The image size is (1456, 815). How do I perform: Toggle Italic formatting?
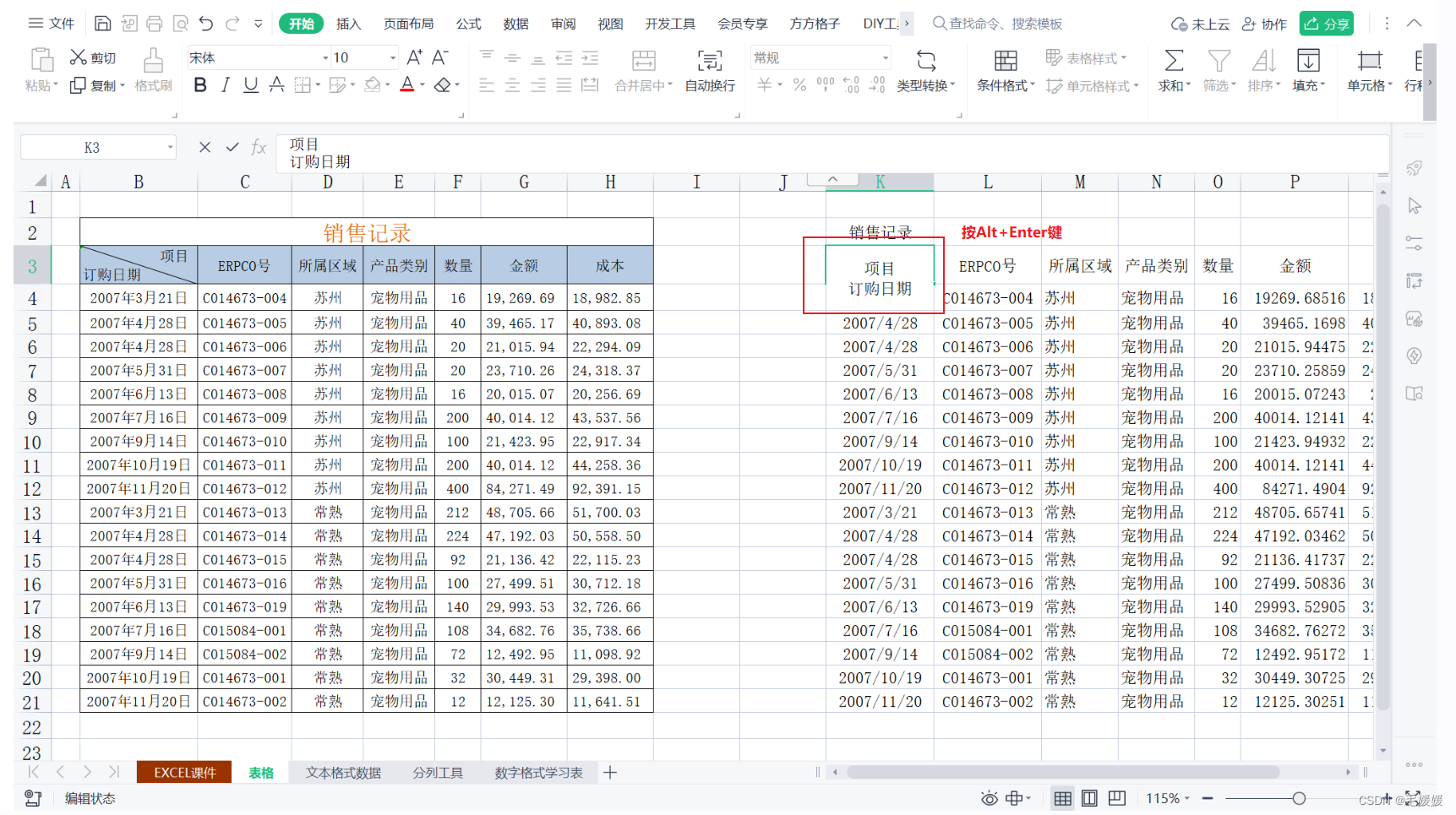pyautogui.click(x=226, y=84)
